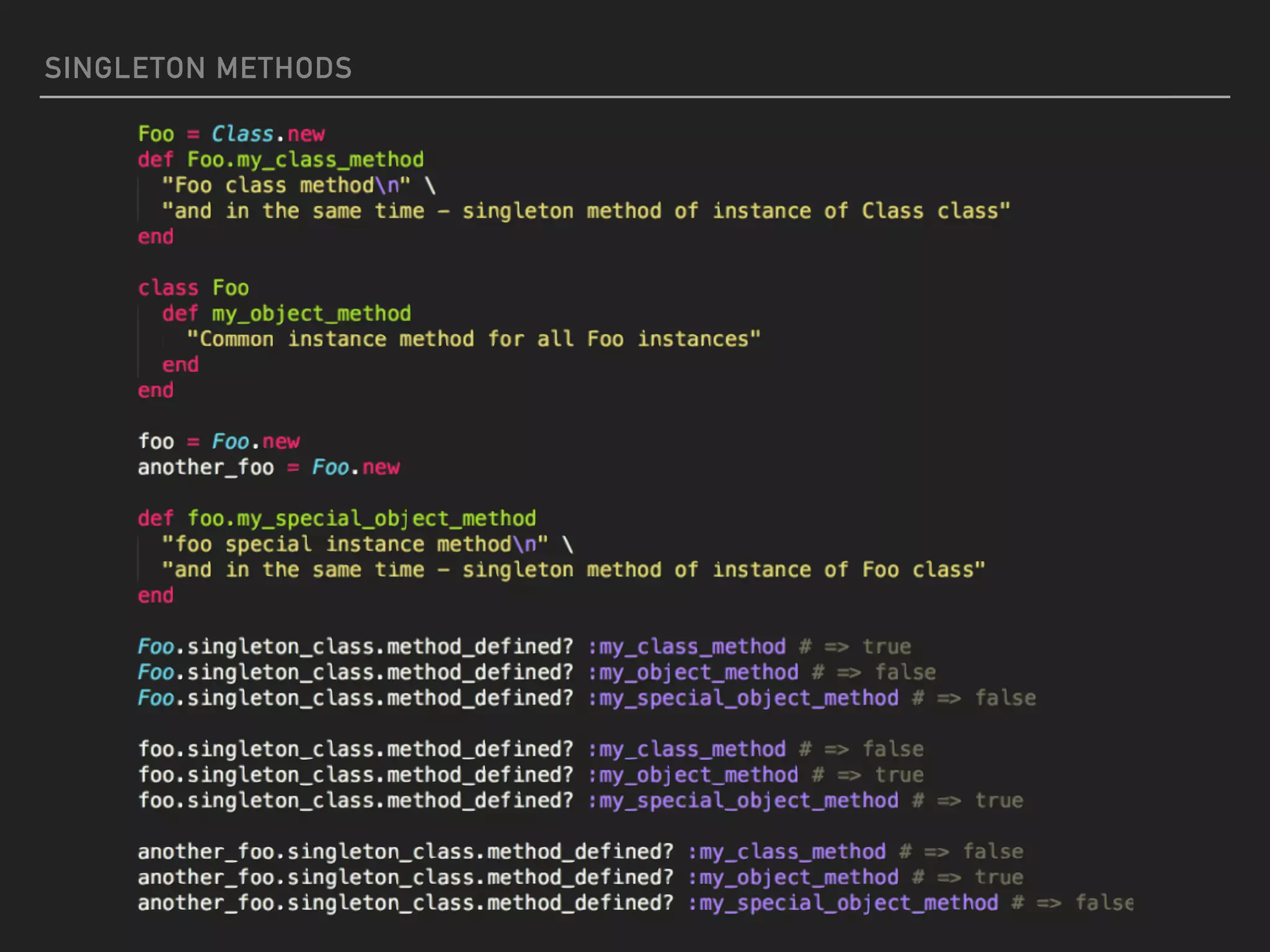The width and height of the screenshot is (1270, 952).
Task: Click the '"foo special instance method\n" \' string
Action: pos(368,544)
